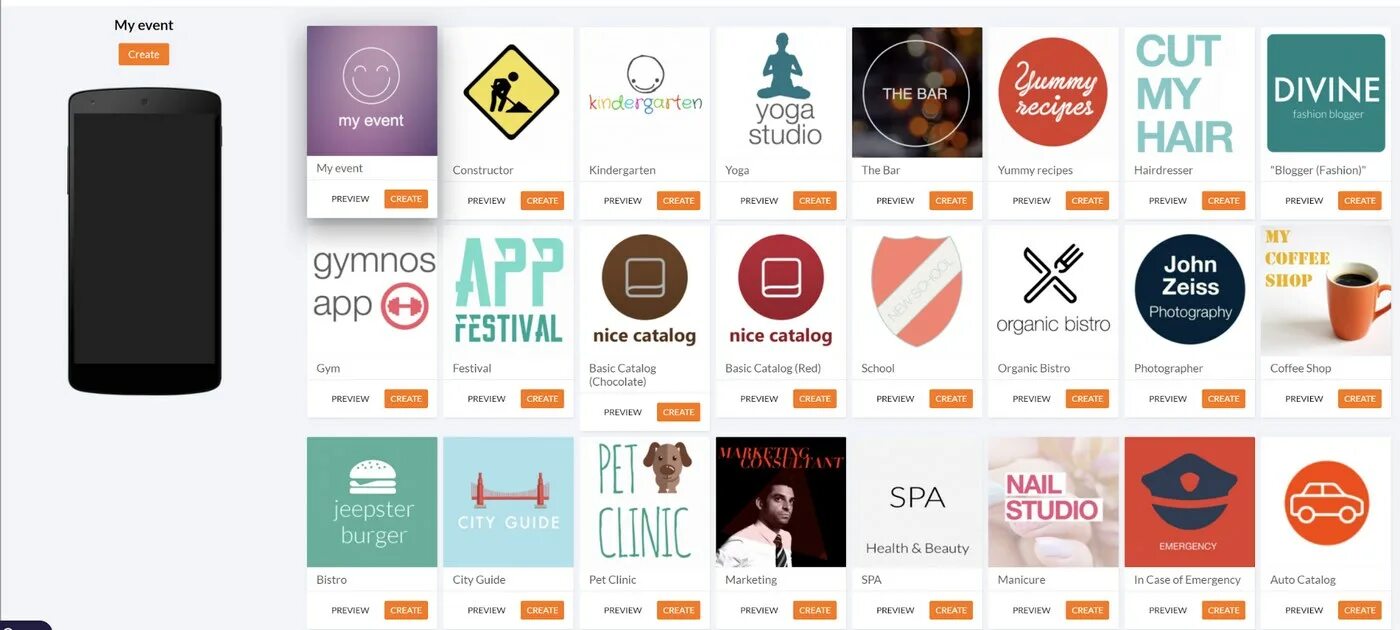
Task: Select the In Case of Emergency icon
Action: [1189, 502]
